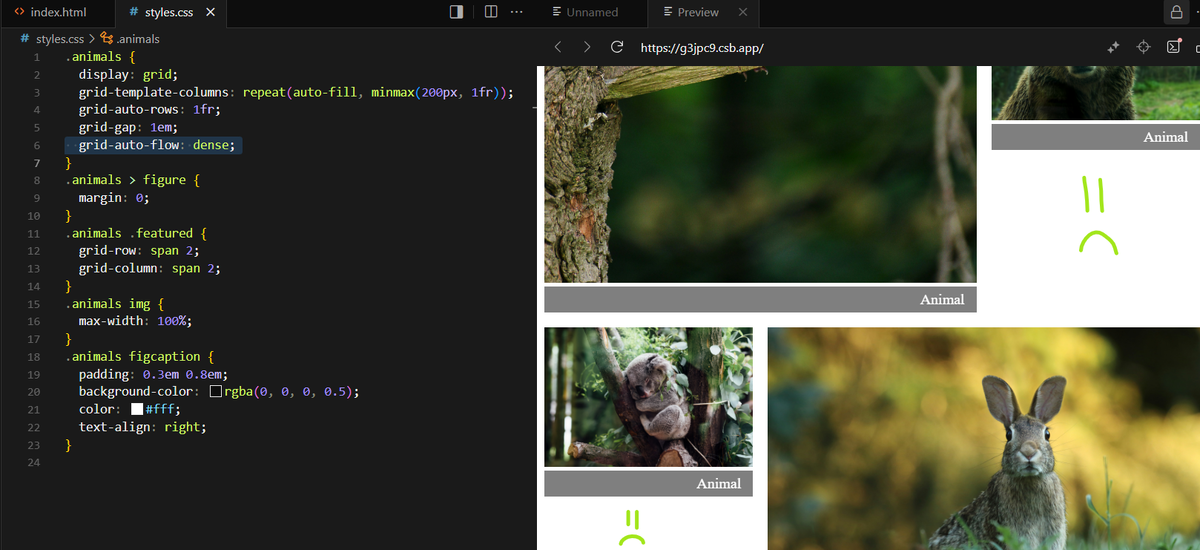Click the '.animals figcaption {' selector line
This screenshot has width=1200, height=550.
140,356
